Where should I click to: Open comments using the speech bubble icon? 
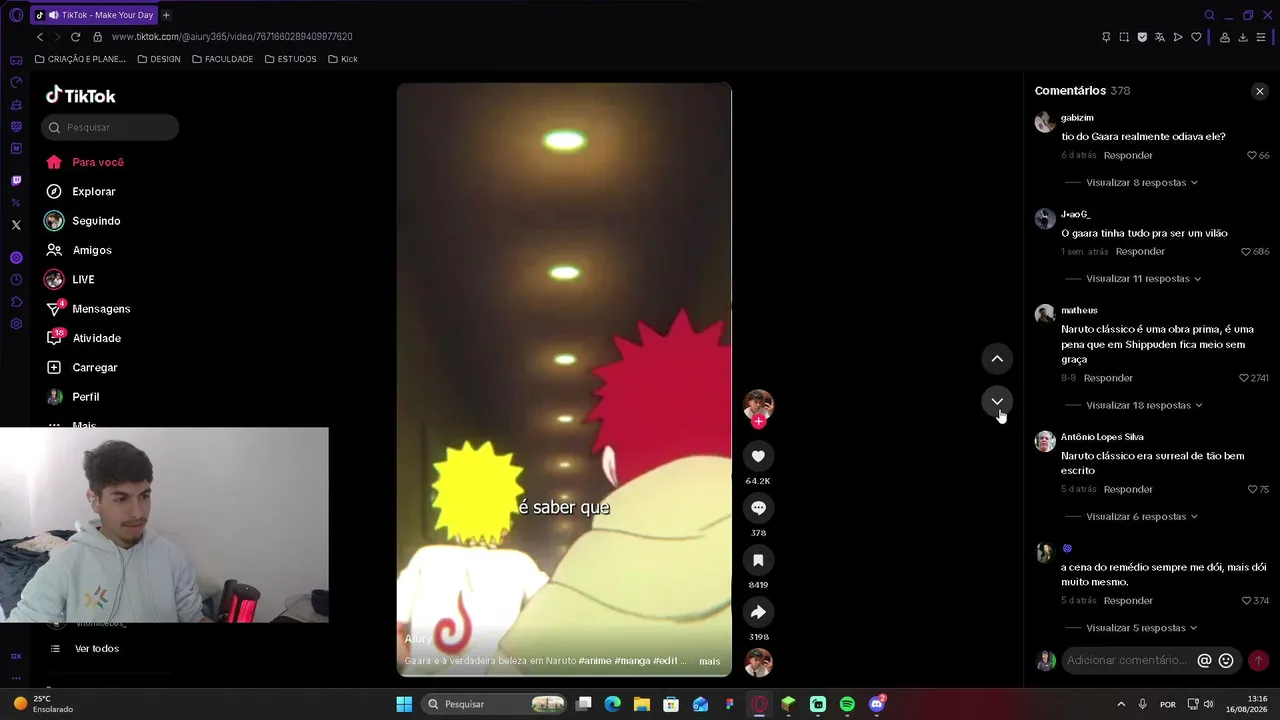(758, 508)
